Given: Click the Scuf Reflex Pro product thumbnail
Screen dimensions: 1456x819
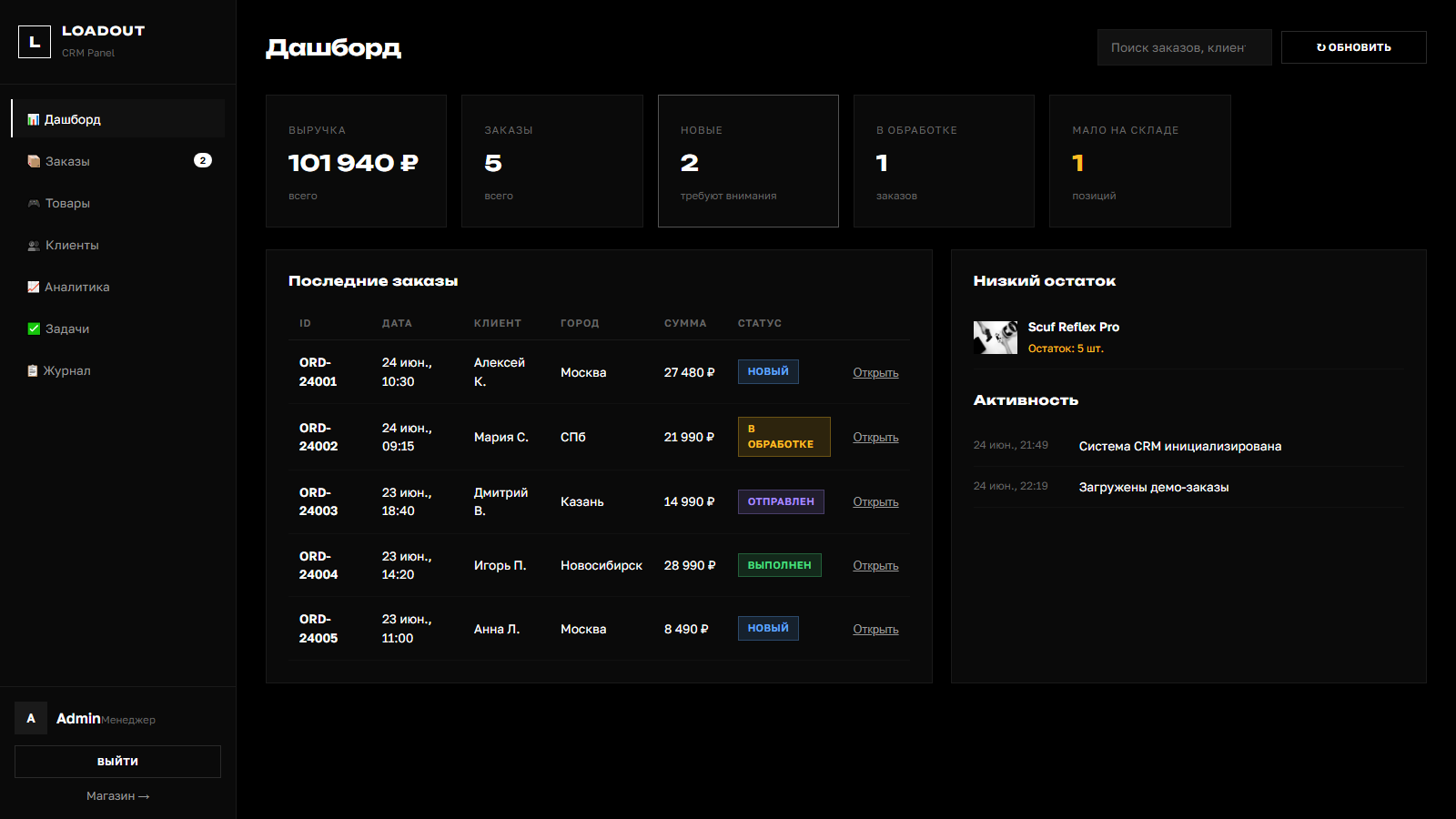Looking at the screenshot, I should pyautogui.click(x=996, y=338).
